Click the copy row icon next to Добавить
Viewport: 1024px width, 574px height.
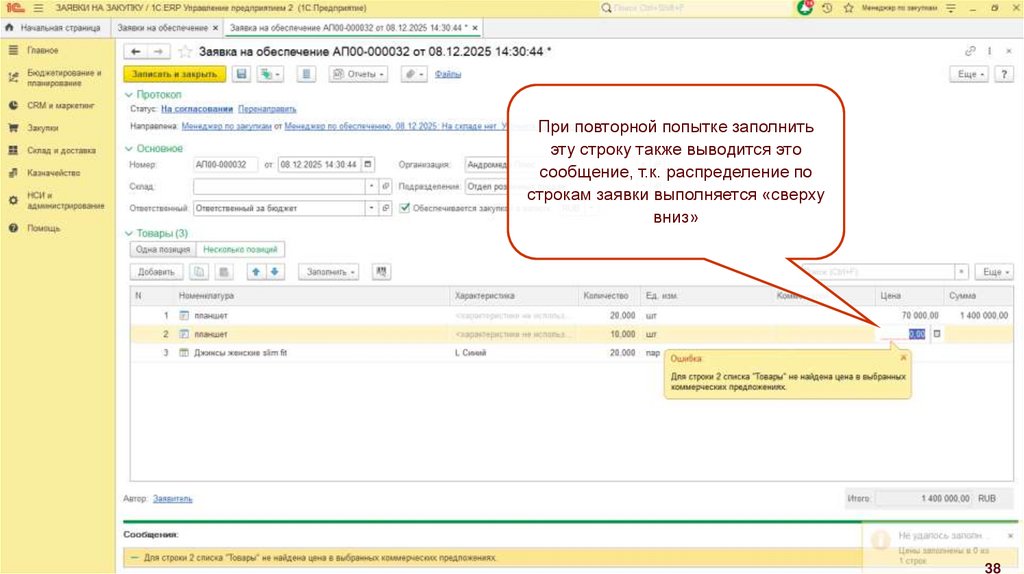(x=199, y=271)
